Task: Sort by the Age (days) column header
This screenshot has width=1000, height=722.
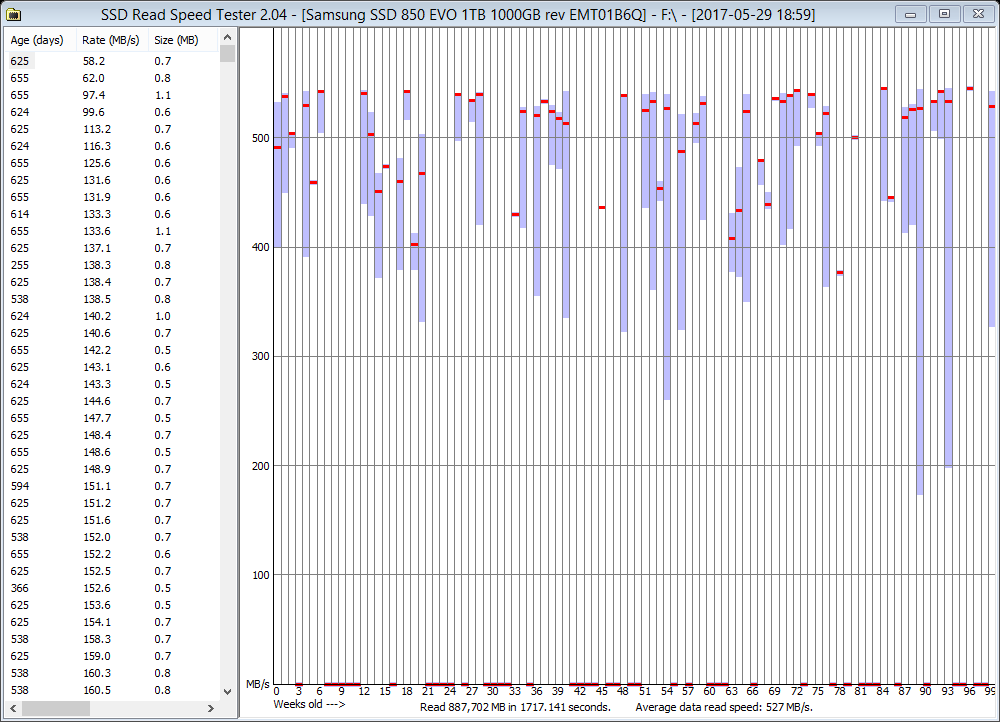Action: click(x=37, y=40)
